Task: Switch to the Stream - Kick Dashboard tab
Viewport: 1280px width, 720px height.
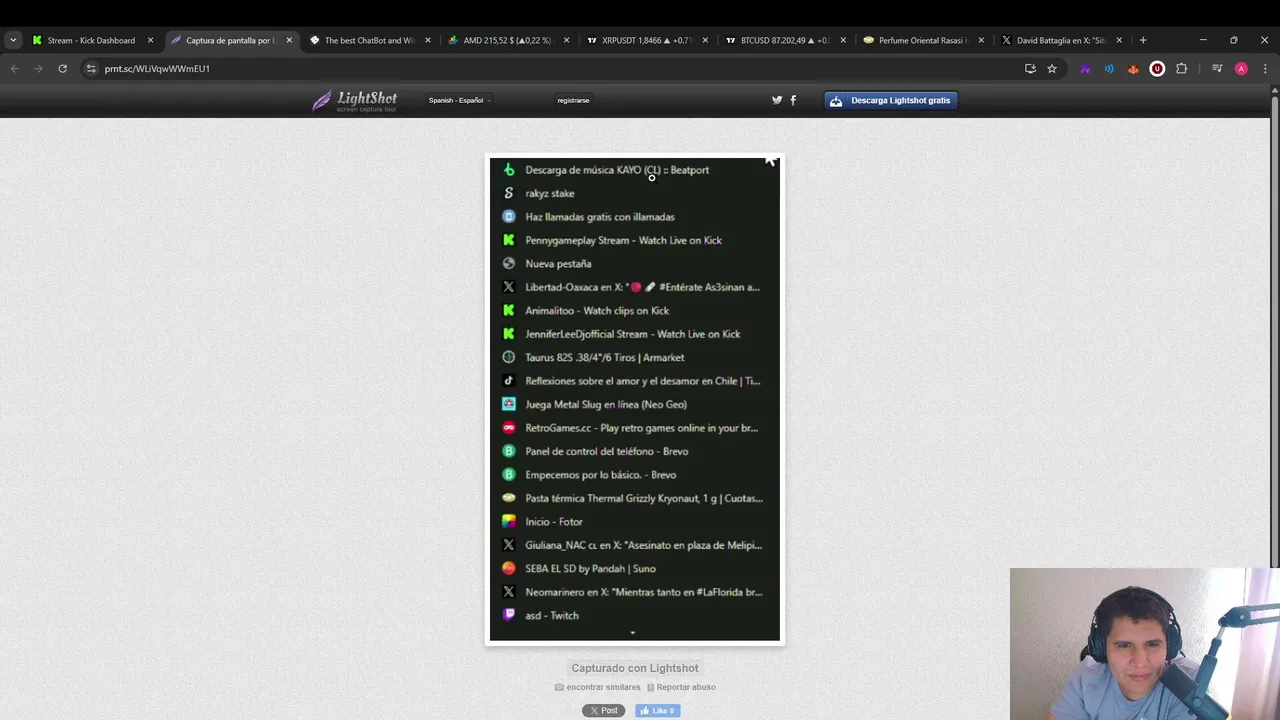Action: tap(91, 40)
